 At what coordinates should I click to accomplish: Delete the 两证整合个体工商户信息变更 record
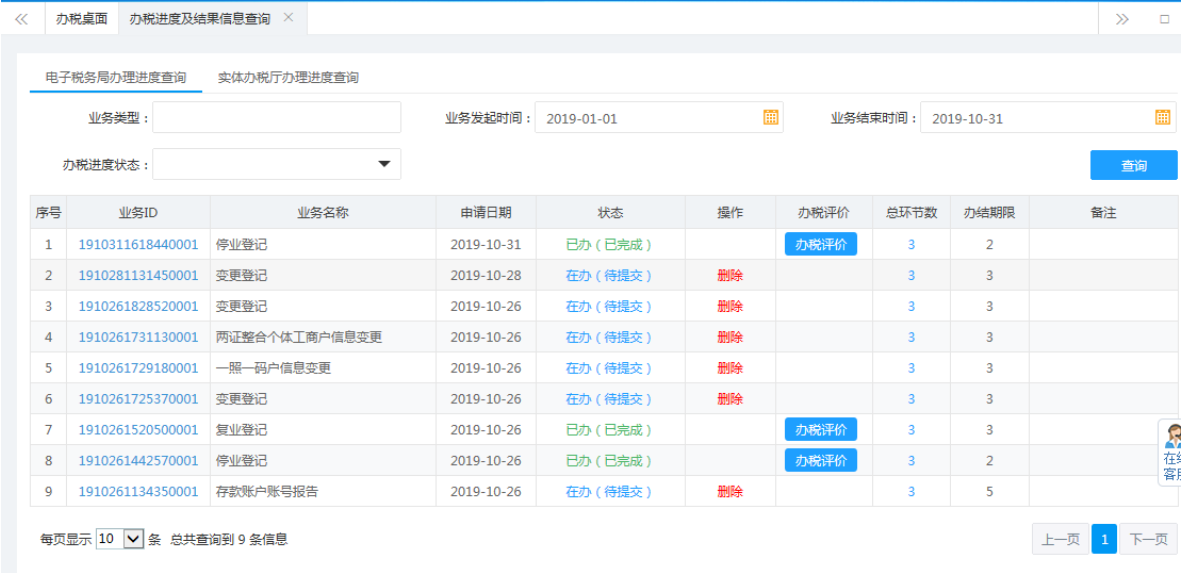[730, 338]
